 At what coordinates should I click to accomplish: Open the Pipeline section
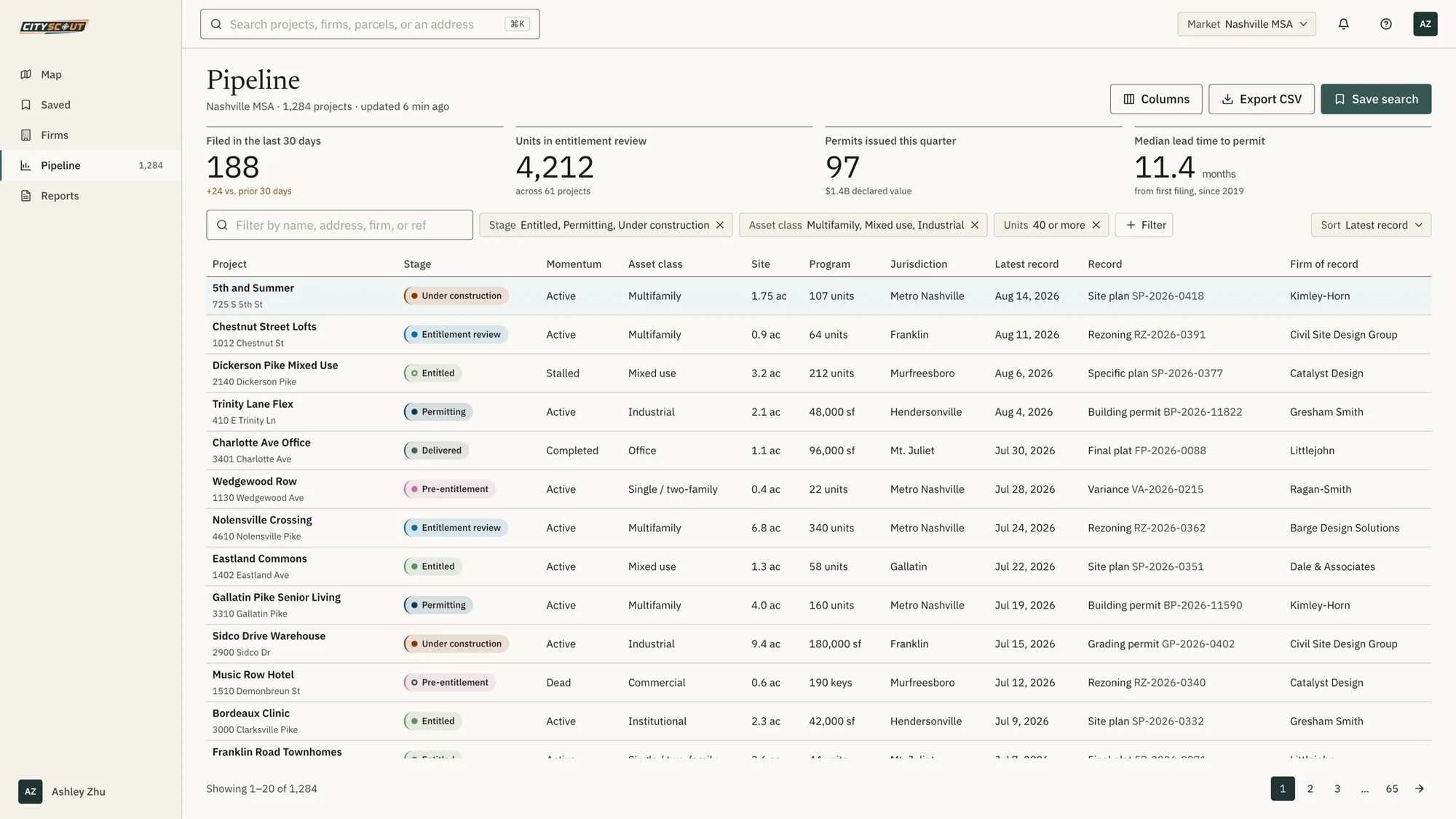(91, 165)
